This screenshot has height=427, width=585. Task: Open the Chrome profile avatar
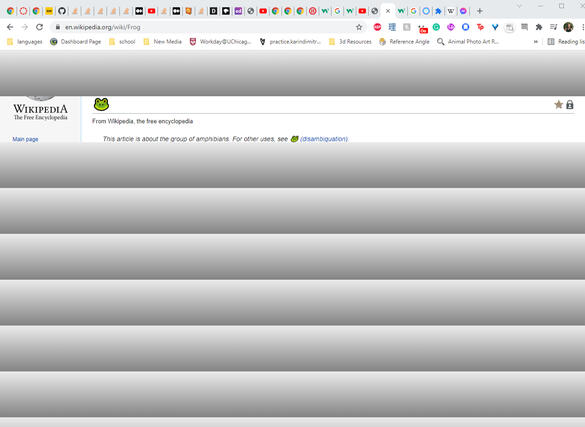coord(568,27)
